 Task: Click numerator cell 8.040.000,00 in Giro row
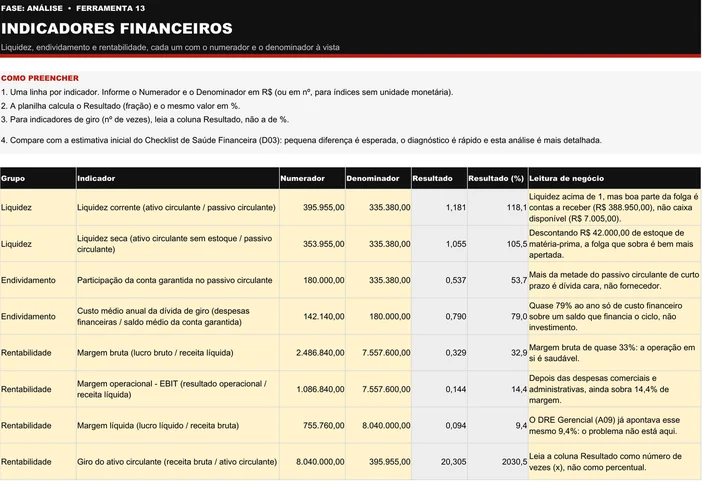pyautogui.click(x=312, y=462)
